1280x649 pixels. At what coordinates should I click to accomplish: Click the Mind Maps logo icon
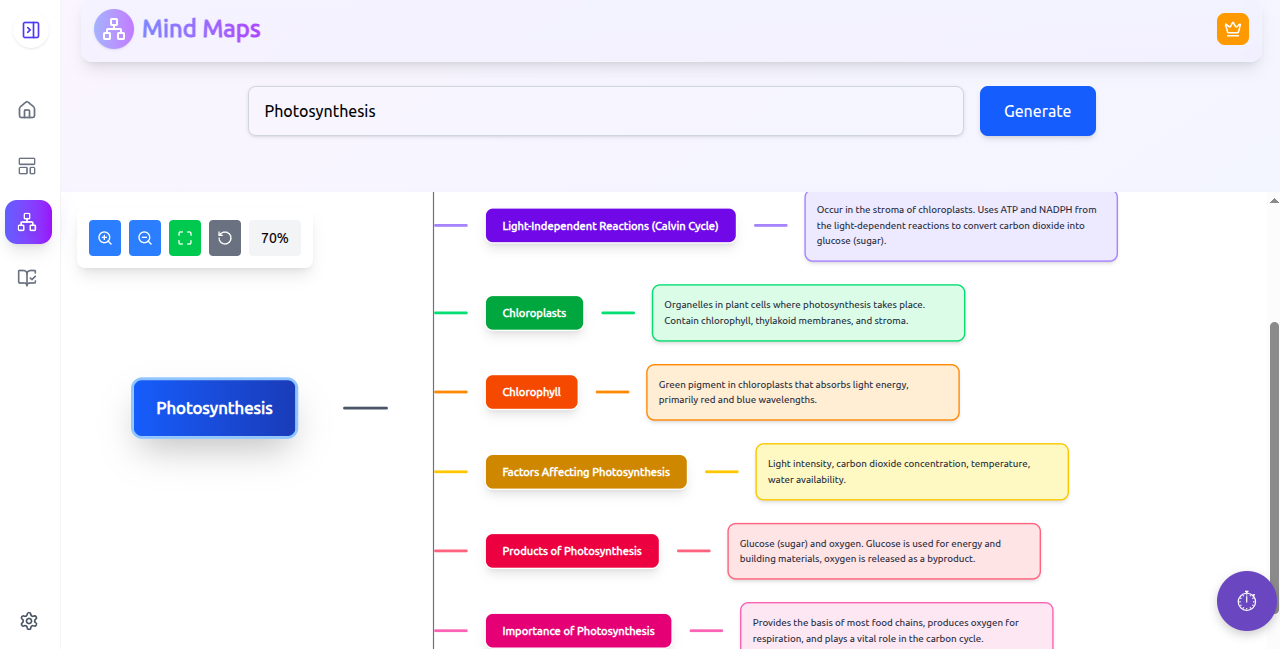pos(114,29)
